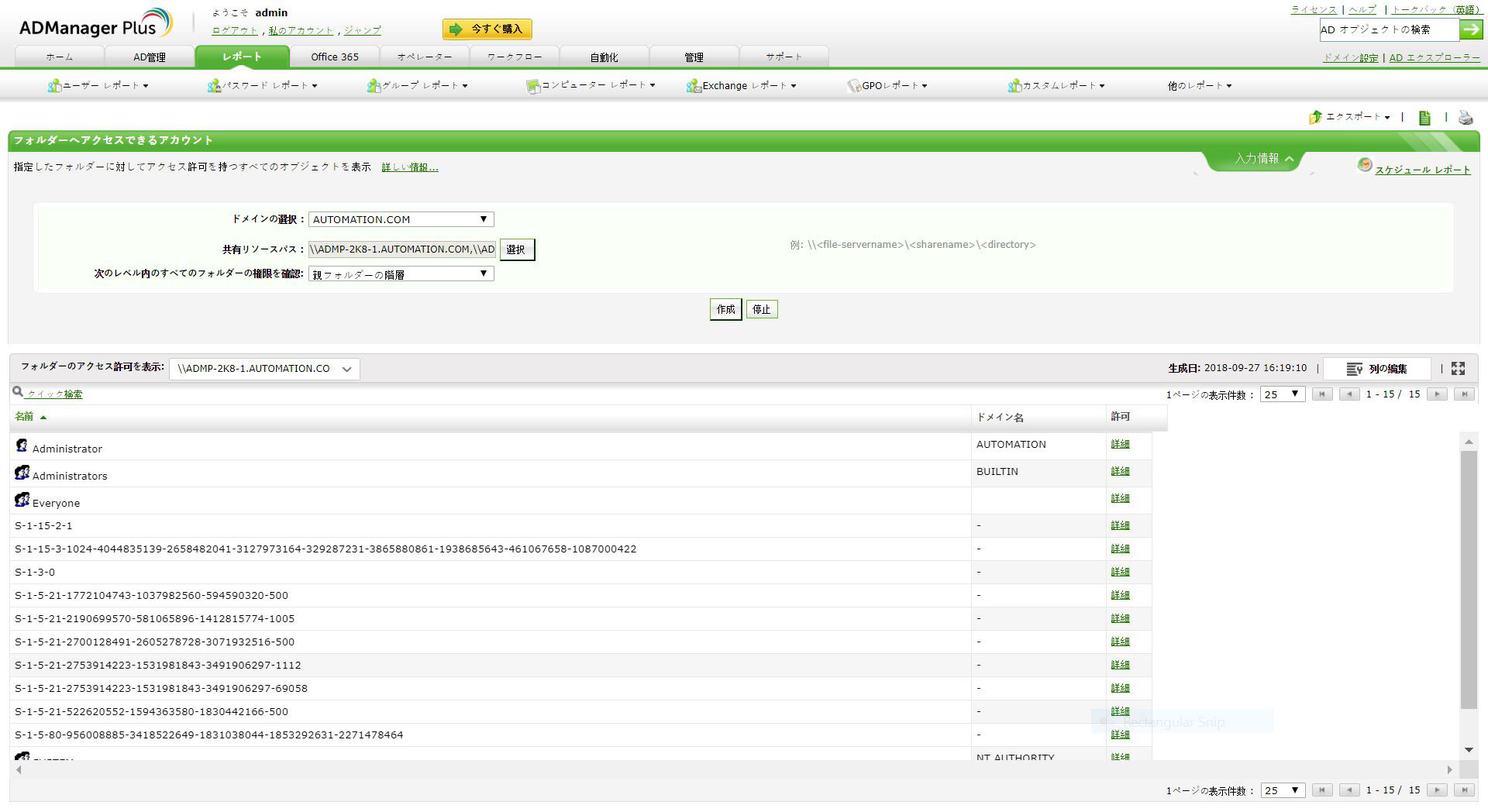Open クイック検索 via the magnifier icon
Viewport: 1488px width, 812px height.
pos(17,393)
